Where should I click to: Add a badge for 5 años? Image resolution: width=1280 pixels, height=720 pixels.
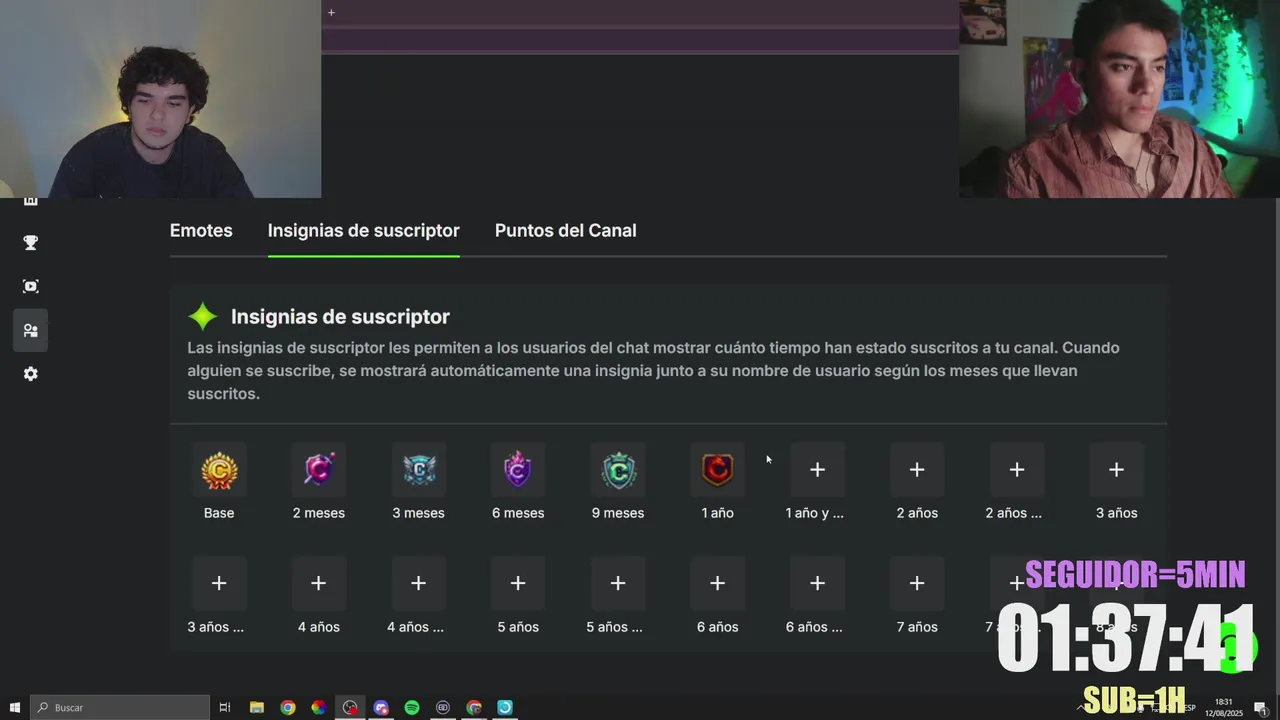tap(518, 583)
